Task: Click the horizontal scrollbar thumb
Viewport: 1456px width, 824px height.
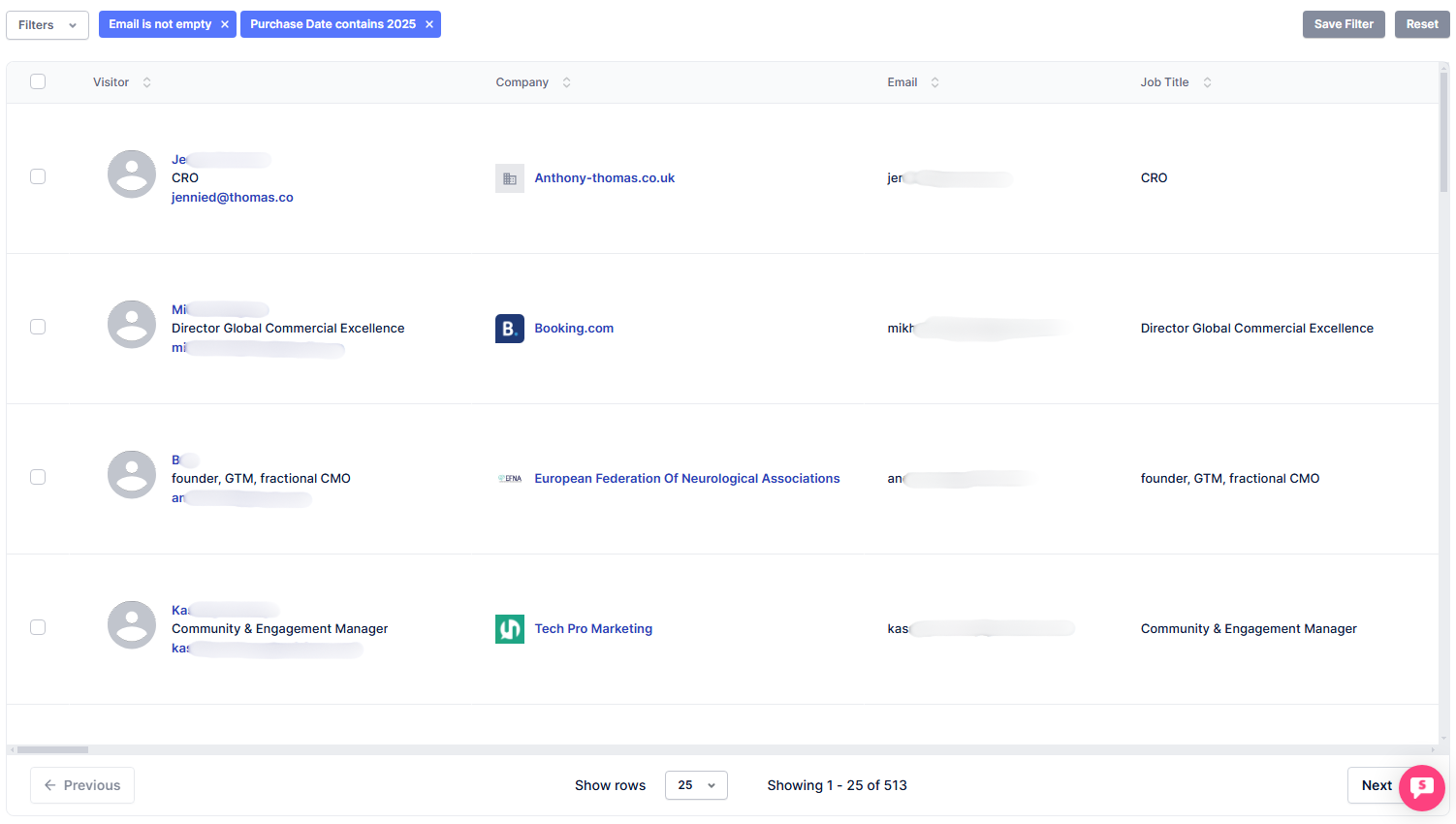Action: pos(52,749)
